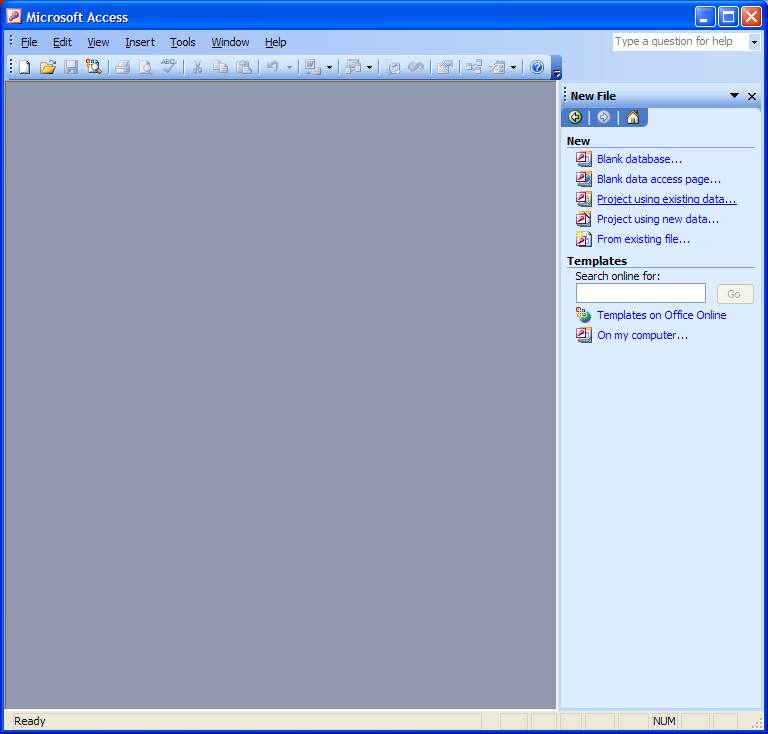Click the 'From existing file...' link
The image size is (768, 734).
tap(643, 239)
